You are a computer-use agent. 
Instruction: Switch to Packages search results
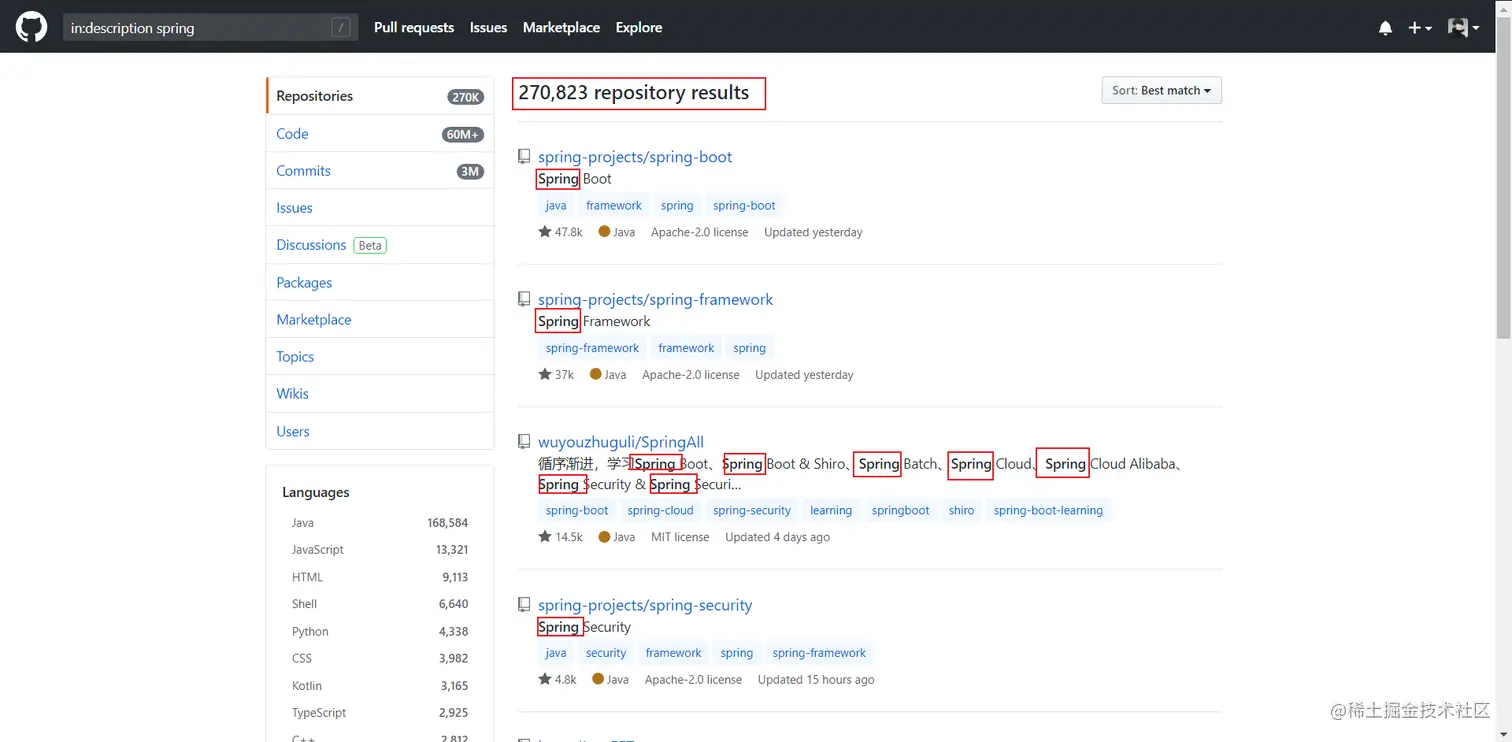(x=380, y=282)
